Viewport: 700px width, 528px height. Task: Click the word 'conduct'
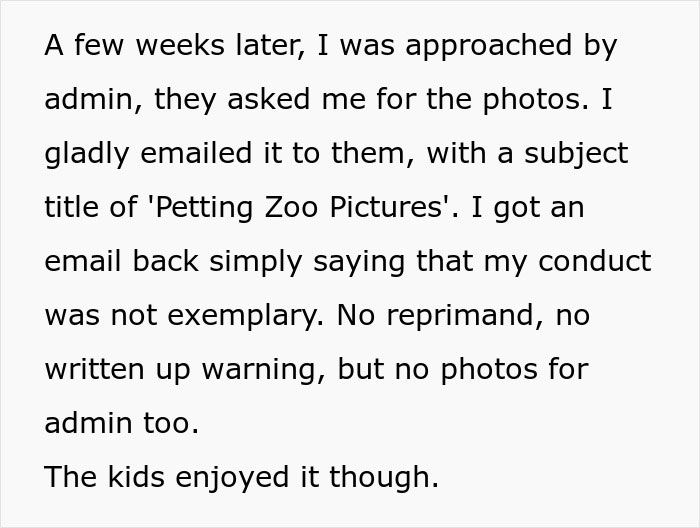pyautogui.click(x=595, y=261)
